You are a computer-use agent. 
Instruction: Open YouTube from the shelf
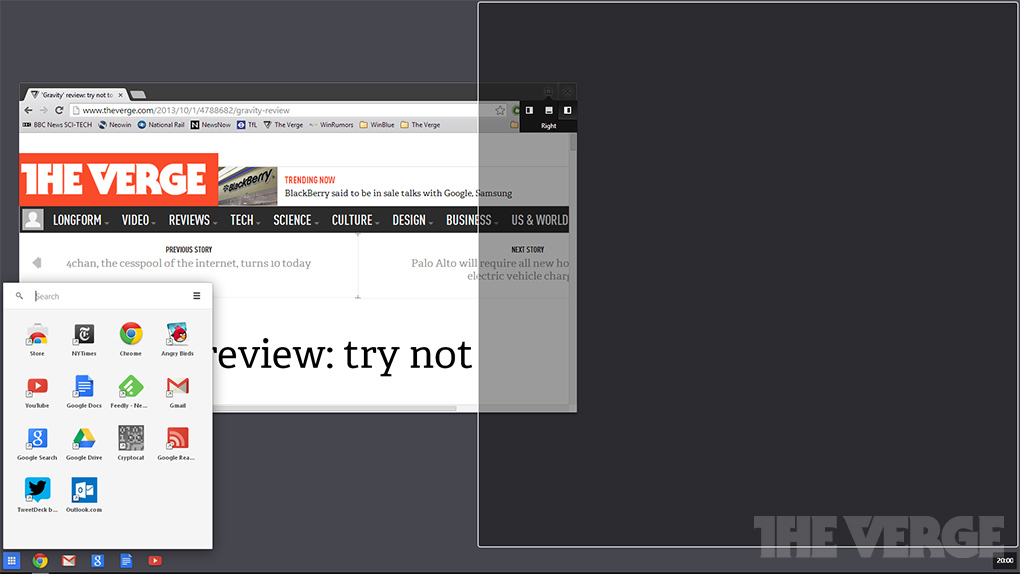(x=155, y=560)
